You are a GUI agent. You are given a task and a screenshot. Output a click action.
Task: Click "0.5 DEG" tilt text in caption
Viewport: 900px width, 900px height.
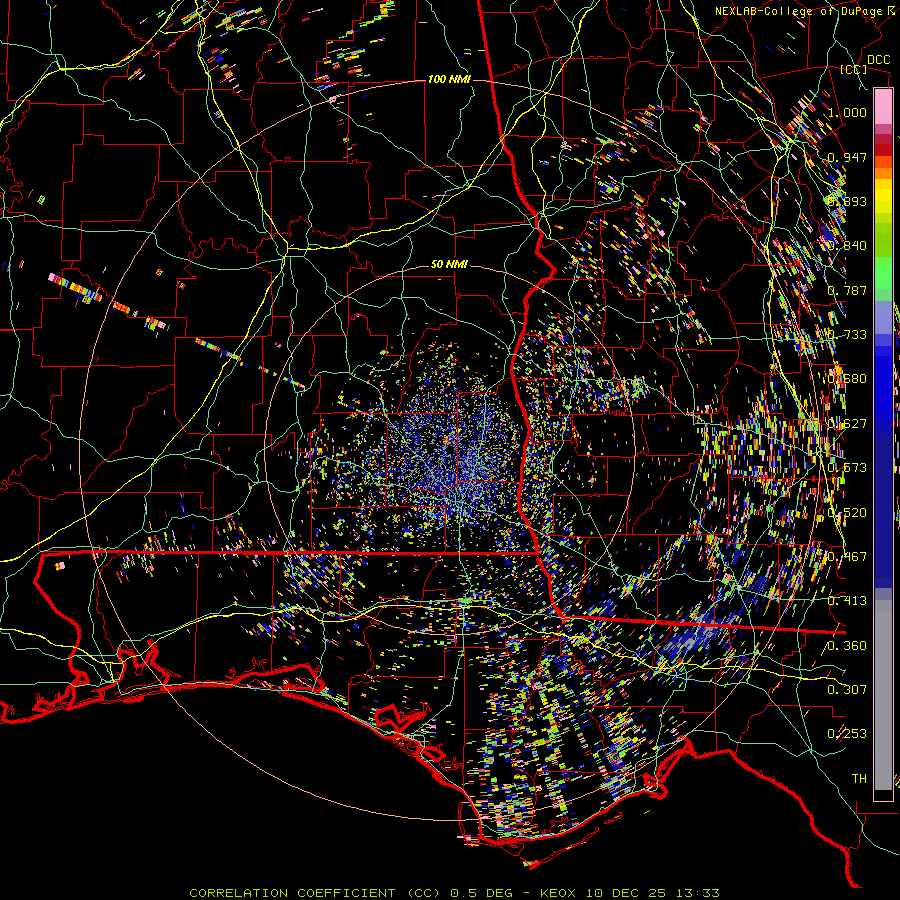[481, 893]
